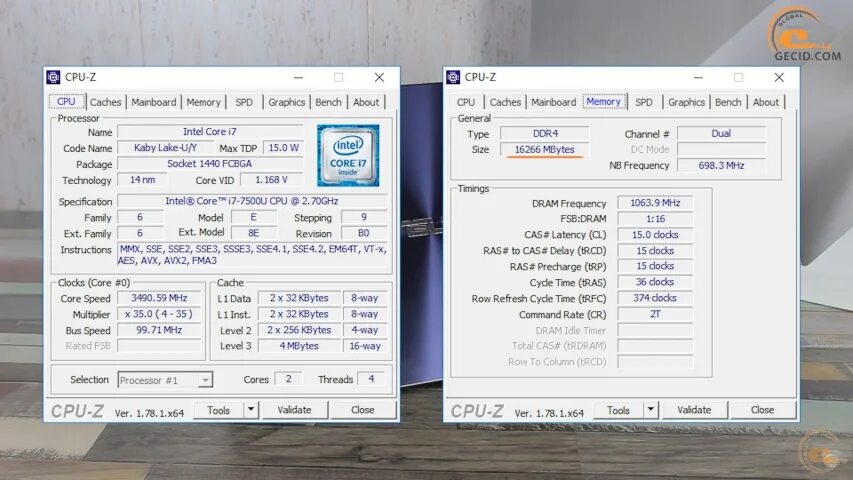Open the Caches tab in right CPU-Z window
The height and width of the screenshot is (480, 853).
505,102
